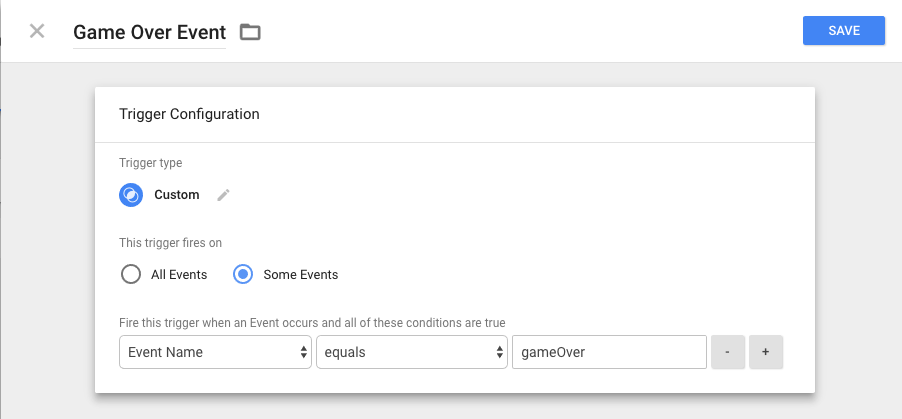
Task: Click the 'Fire this trigger when' condition text
Action: (x=312, y=323)
